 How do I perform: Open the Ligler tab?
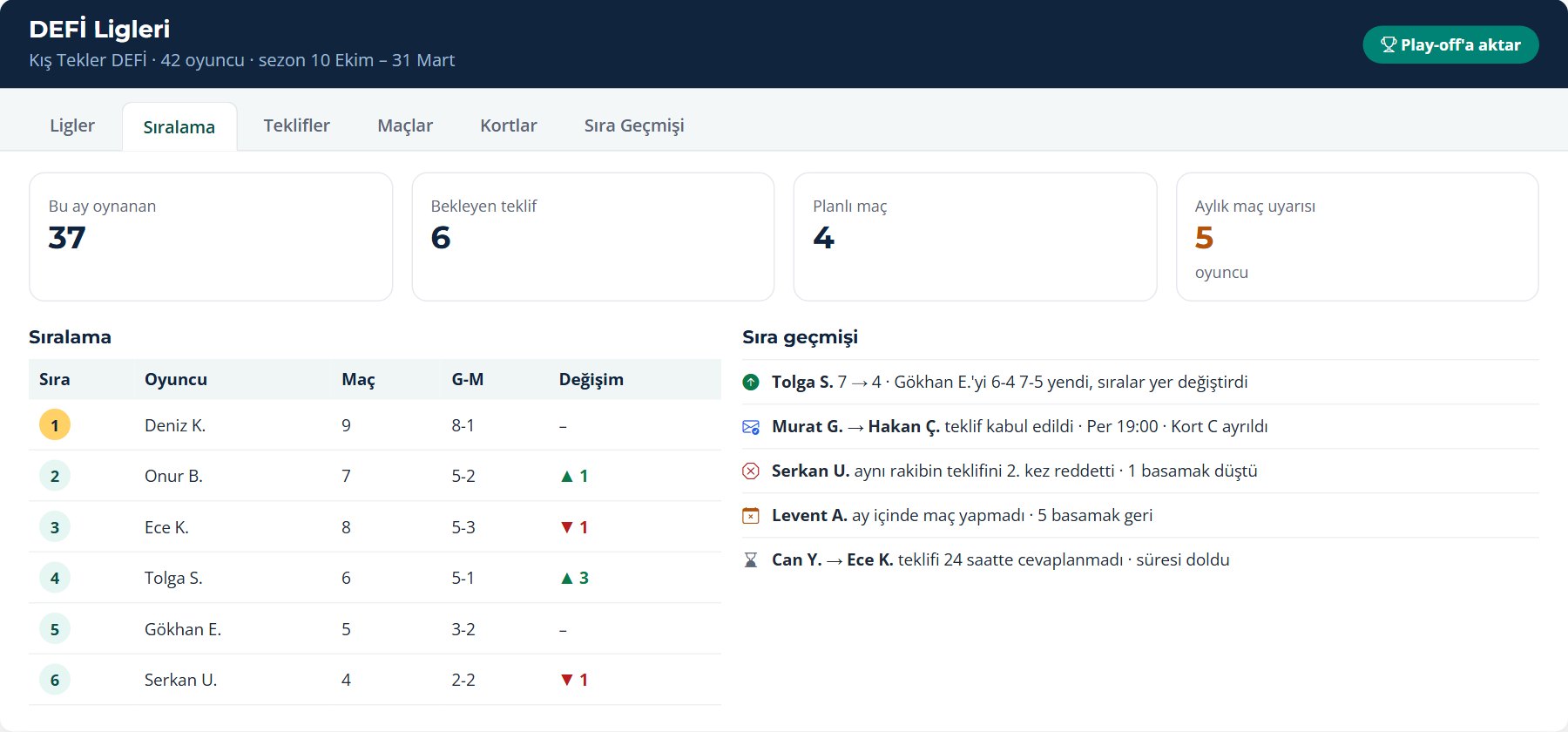coord(72,125)
